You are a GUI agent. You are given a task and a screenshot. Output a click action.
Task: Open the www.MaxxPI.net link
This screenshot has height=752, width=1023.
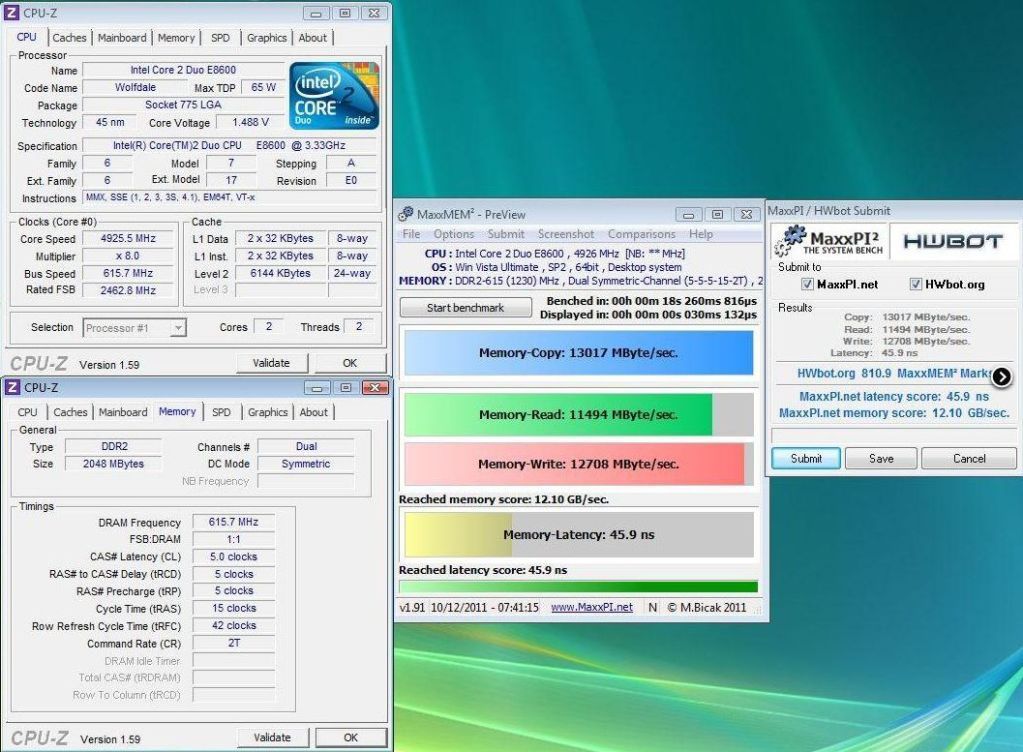tap(592, 607)
